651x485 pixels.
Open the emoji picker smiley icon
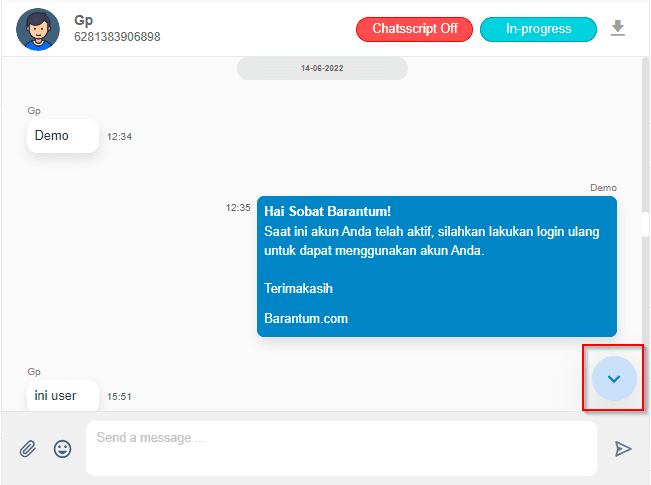(x=62, y=449)
